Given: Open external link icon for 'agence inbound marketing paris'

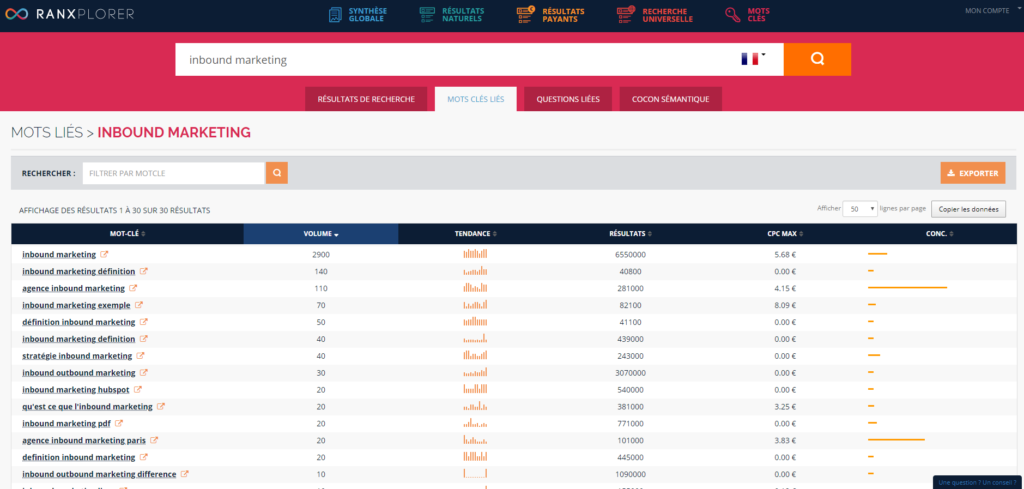Looking at the screenshot, I should (154, 440).
